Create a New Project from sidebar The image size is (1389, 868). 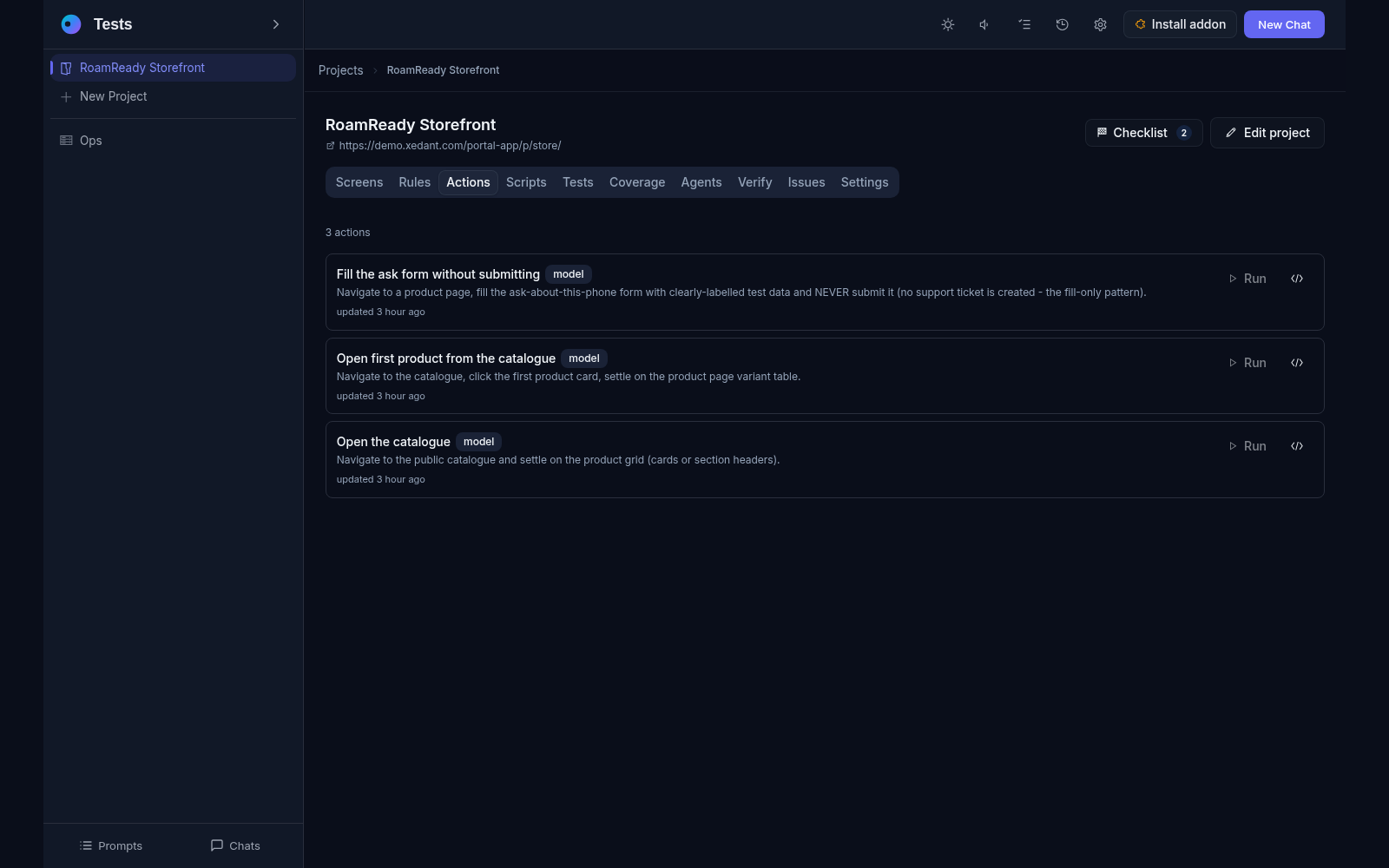tap(173, 96)
